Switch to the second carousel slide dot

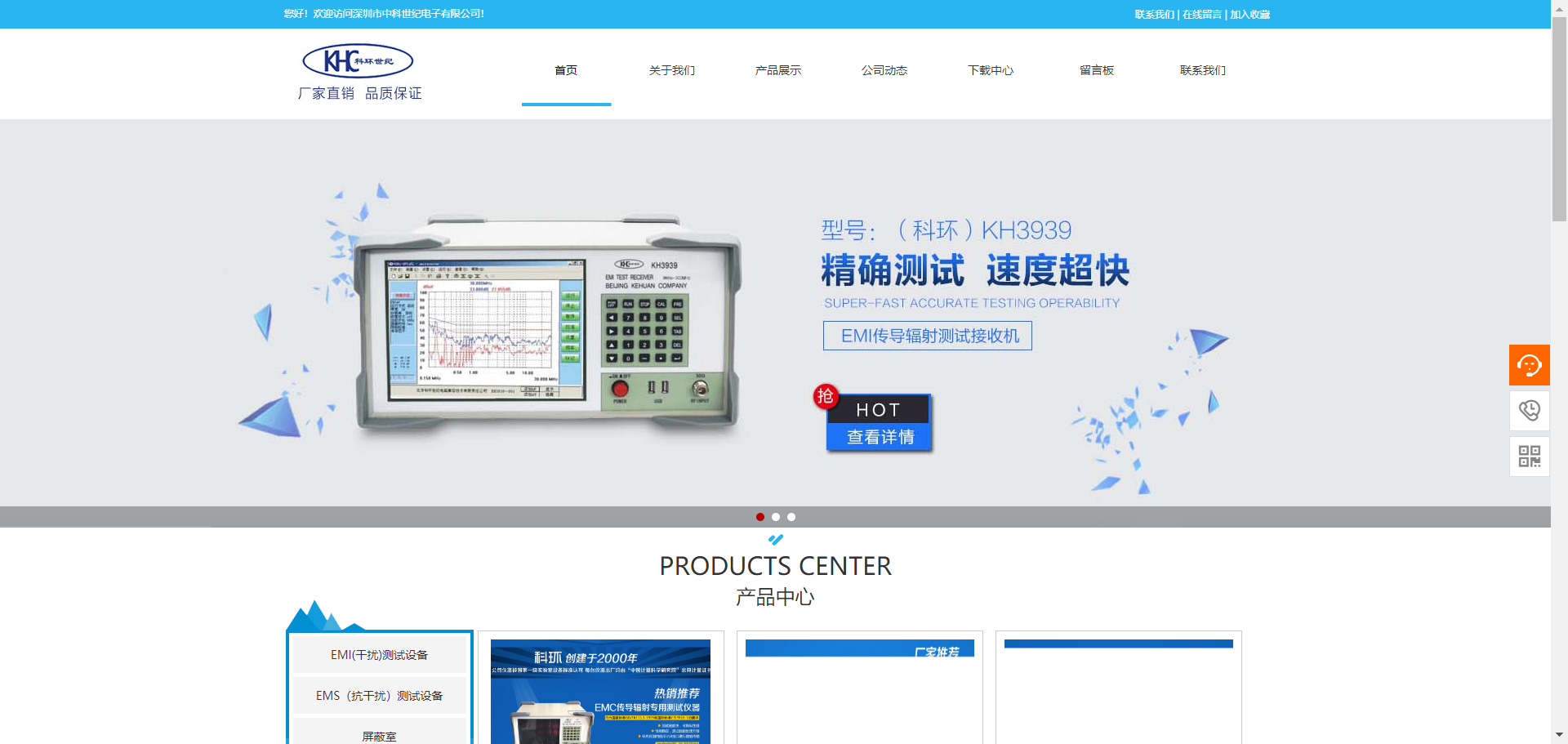click(776, 517)
